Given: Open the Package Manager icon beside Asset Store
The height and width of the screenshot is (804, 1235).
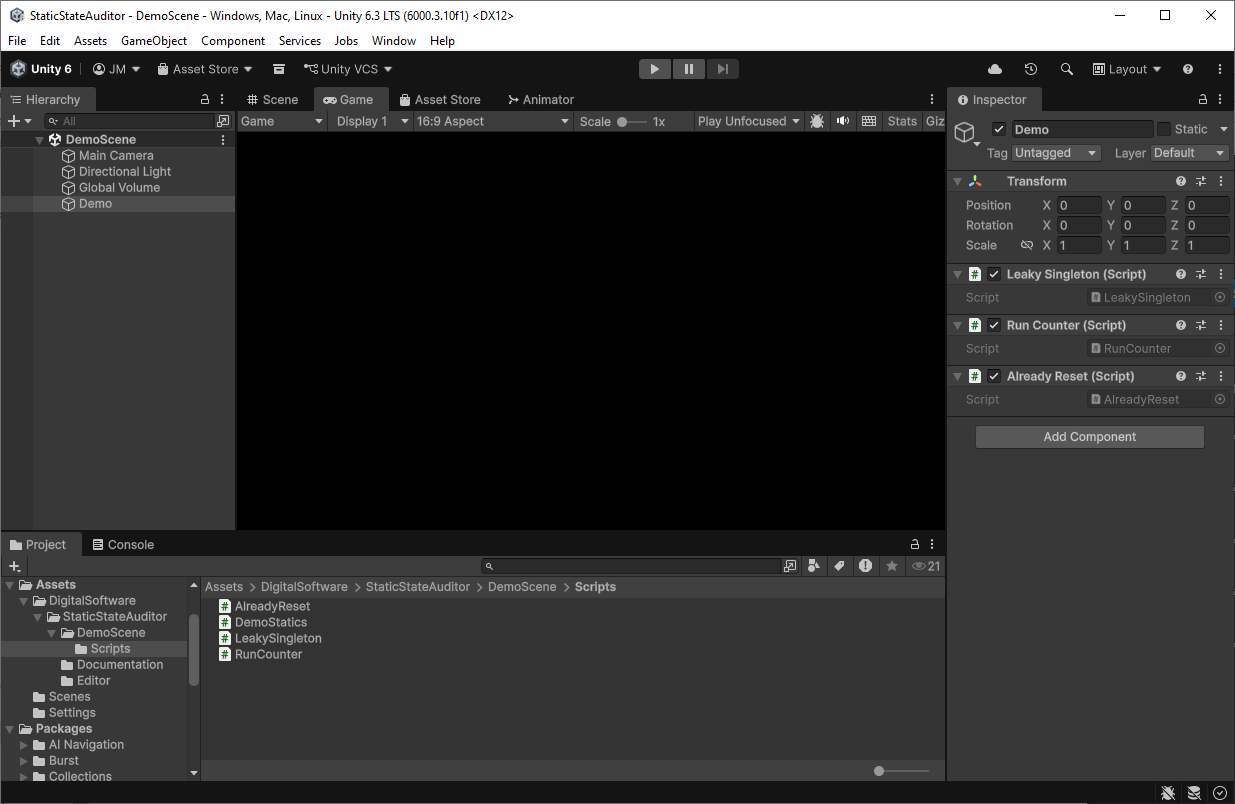Looking at the screenshot, I should click(x=279, y=69).
